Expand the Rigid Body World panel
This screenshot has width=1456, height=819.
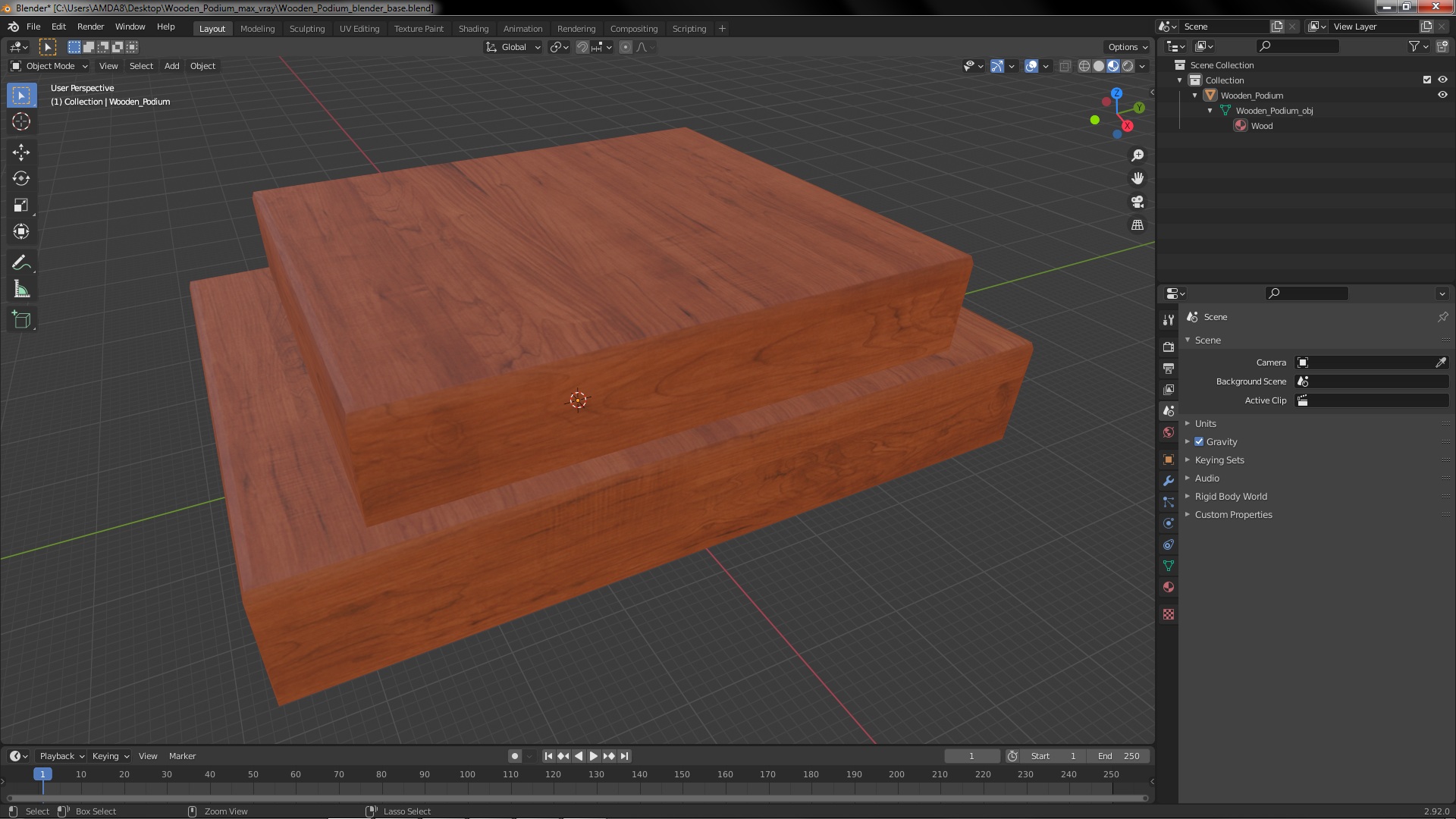point(1230,496)
